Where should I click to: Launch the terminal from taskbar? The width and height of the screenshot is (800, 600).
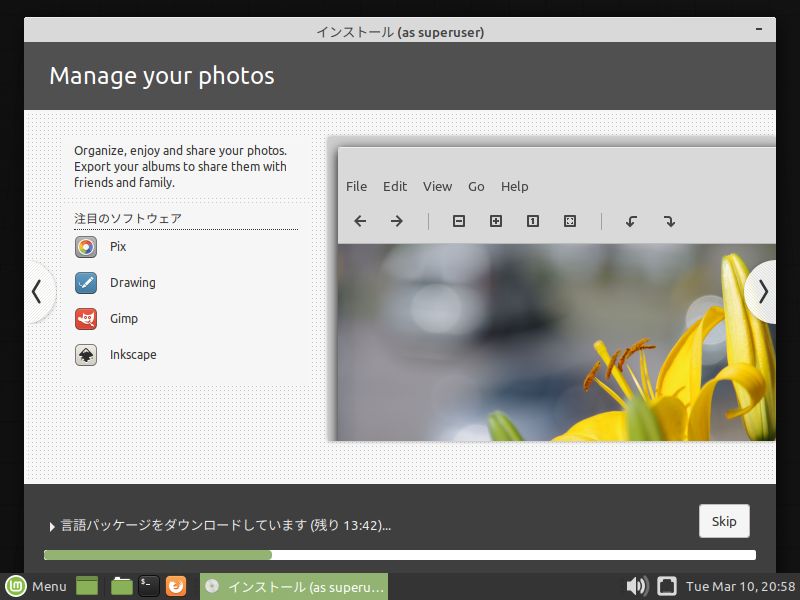149,587
